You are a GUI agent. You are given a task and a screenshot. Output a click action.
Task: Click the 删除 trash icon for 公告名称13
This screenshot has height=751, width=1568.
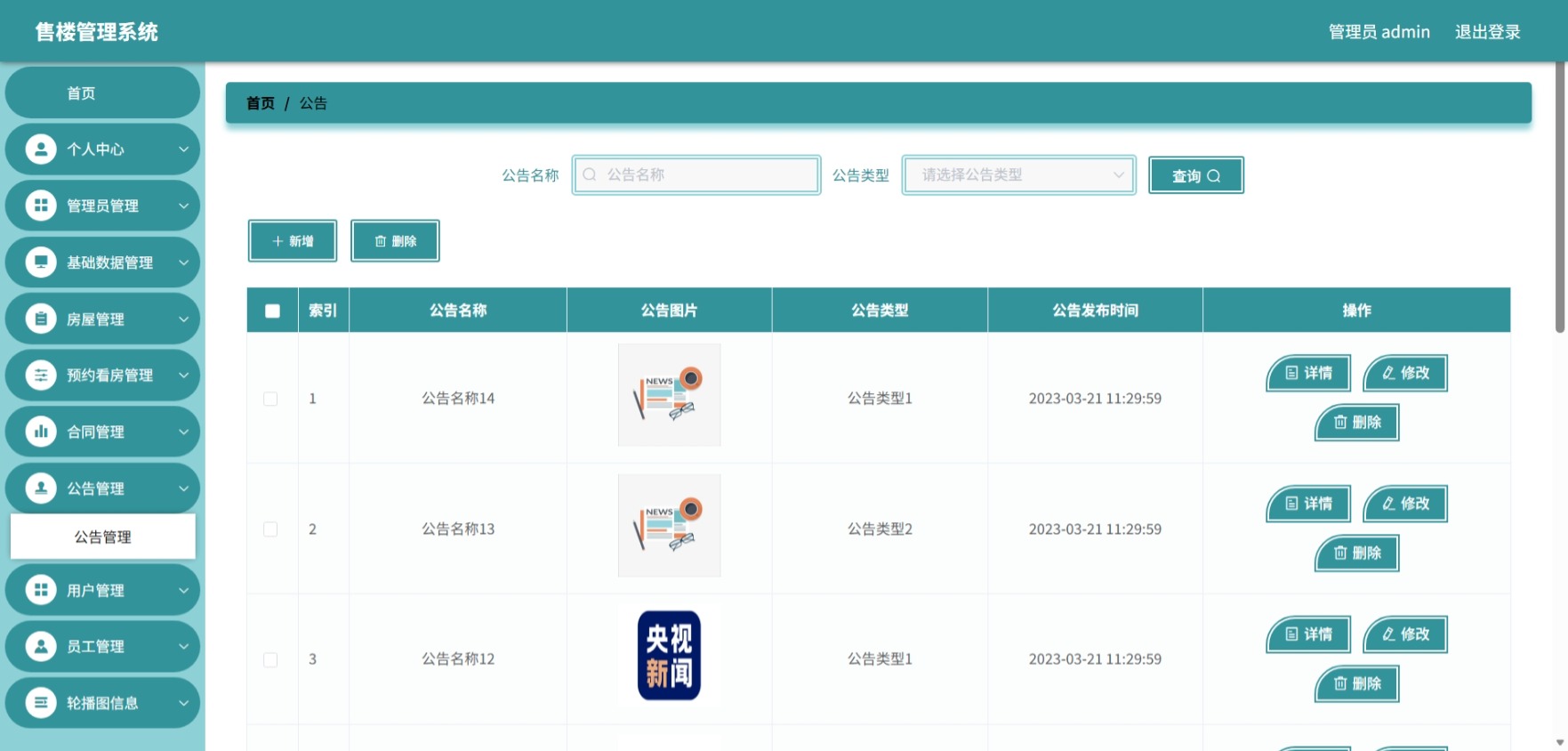tap(1340, 553)
